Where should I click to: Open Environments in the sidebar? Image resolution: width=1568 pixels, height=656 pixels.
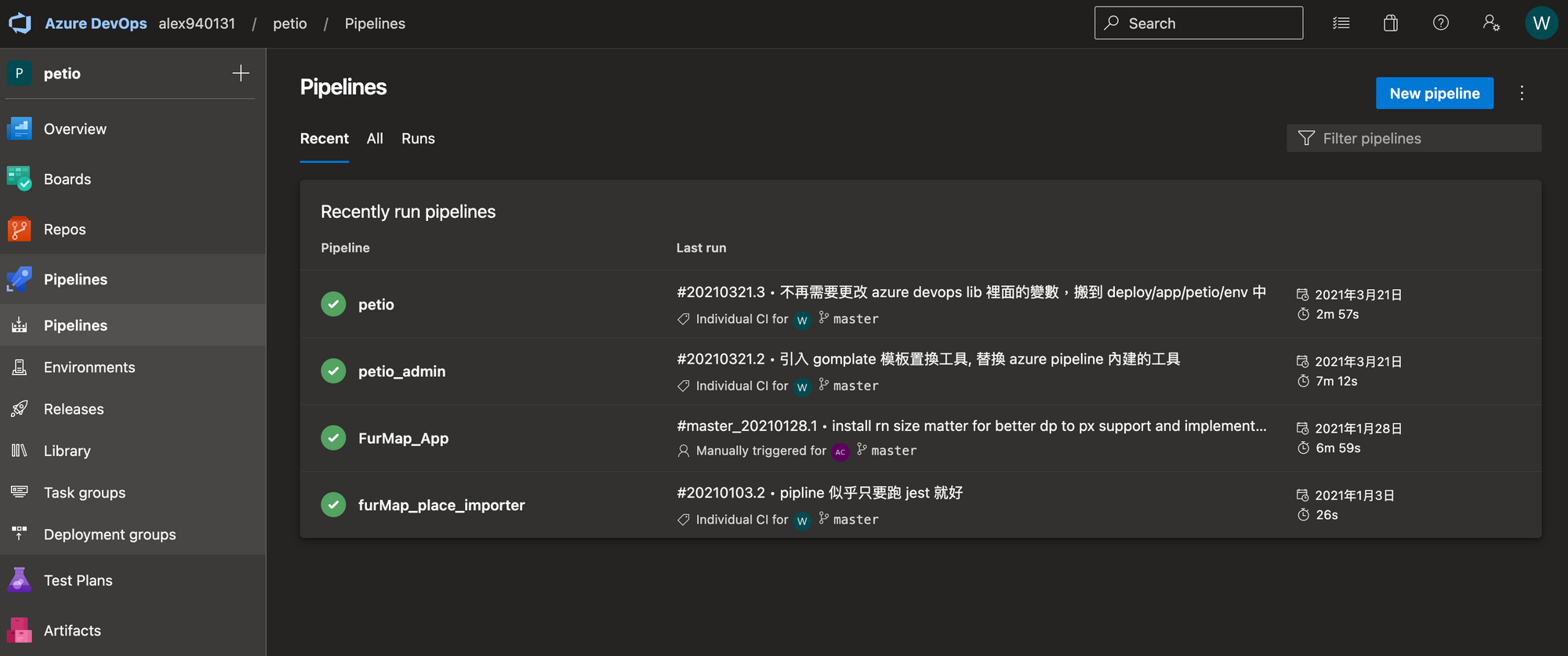click(133, 367)
